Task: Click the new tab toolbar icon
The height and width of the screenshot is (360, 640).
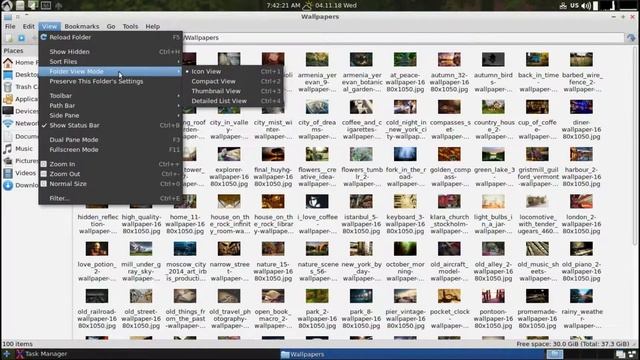Action: pos(9,38)
